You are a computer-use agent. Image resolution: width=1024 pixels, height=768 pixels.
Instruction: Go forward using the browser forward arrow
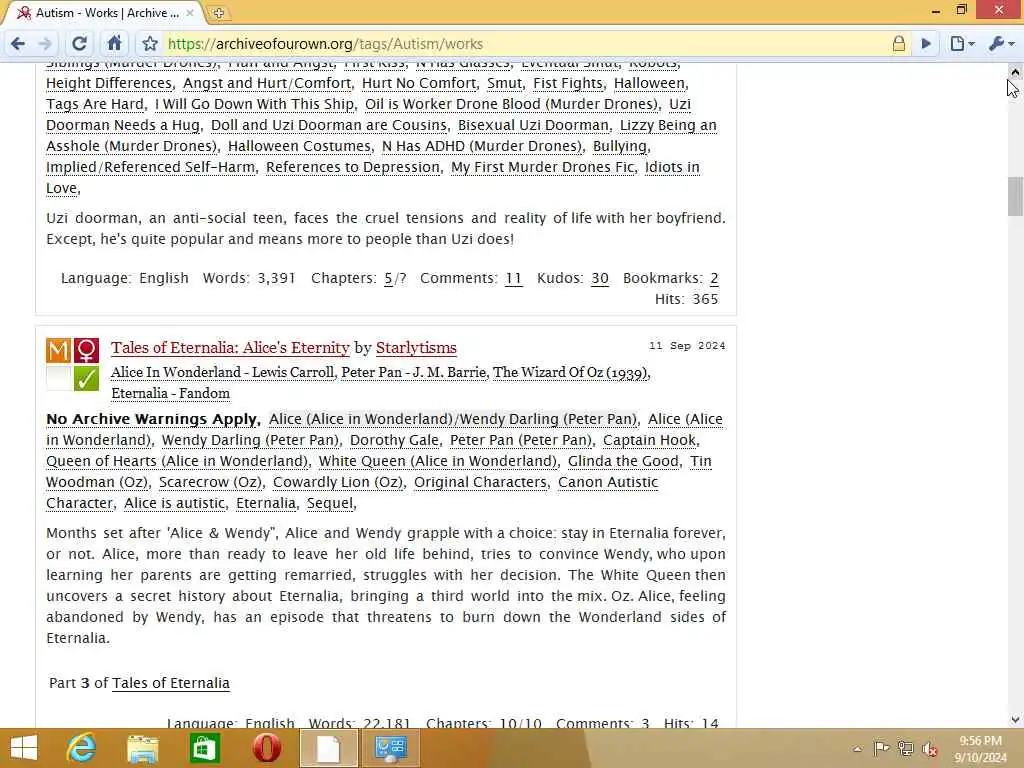45,44
